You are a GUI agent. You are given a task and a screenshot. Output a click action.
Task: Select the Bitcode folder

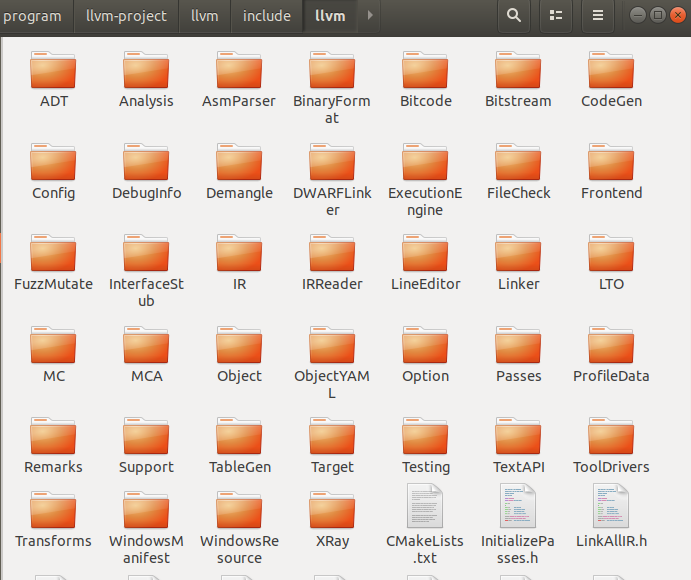pos(425,79)
